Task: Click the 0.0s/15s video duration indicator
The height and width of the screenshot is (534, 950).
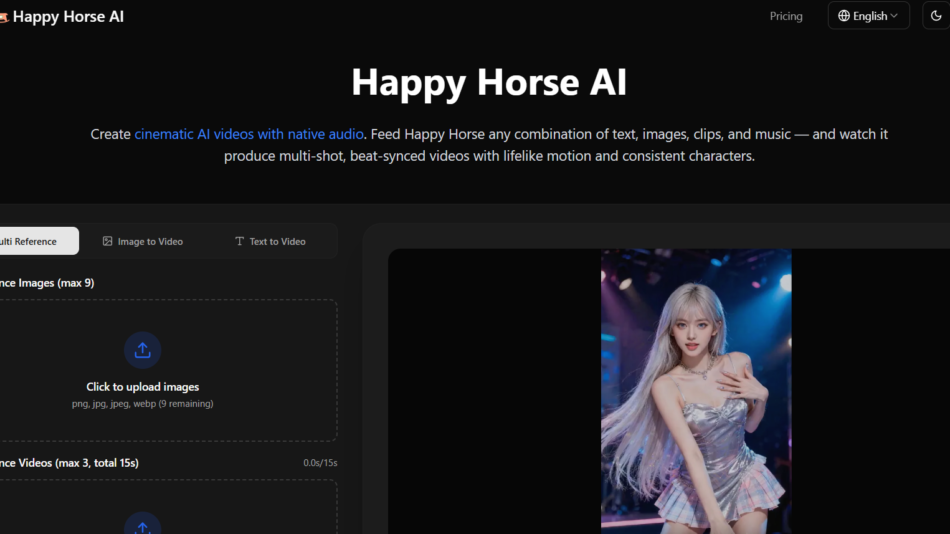Action: pyautogui.click(x=320, y=463)
